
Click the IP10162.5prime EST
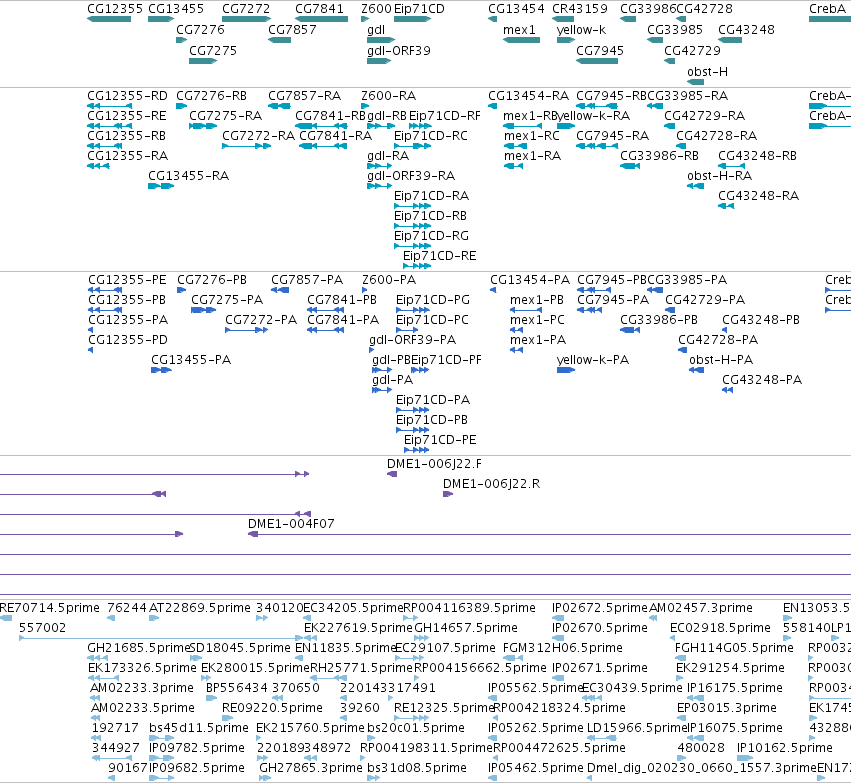tap(745, 758)
